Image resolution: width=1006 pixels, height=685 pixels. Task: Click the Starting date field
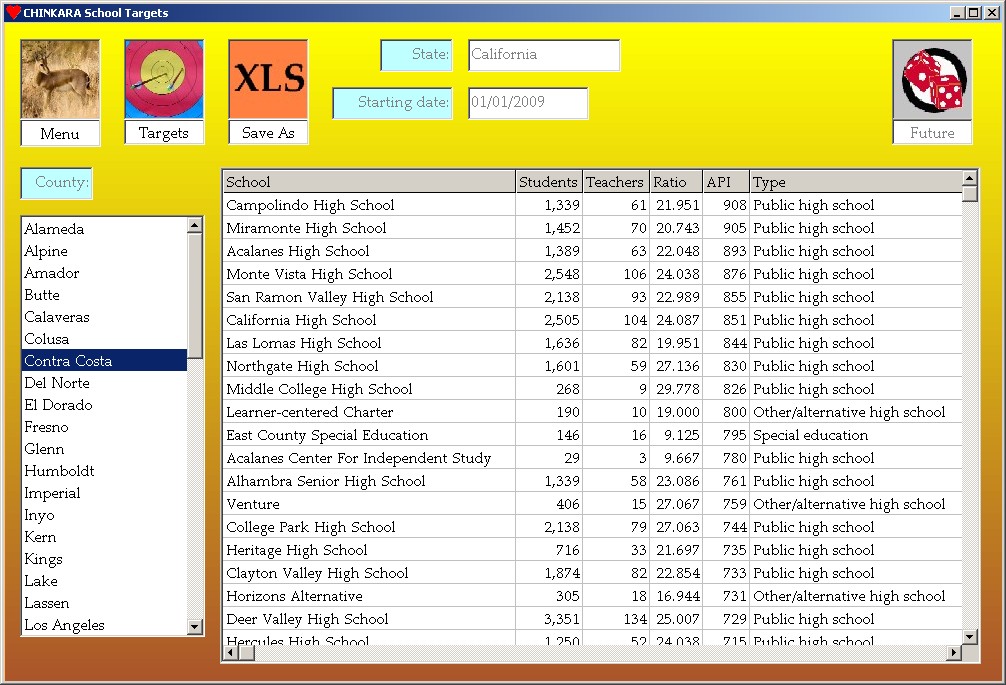(528, 103)
